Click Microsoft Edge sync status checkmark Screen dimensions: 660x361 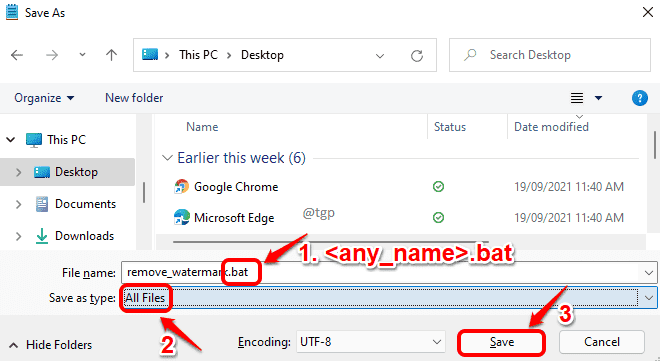coord(438,218)
